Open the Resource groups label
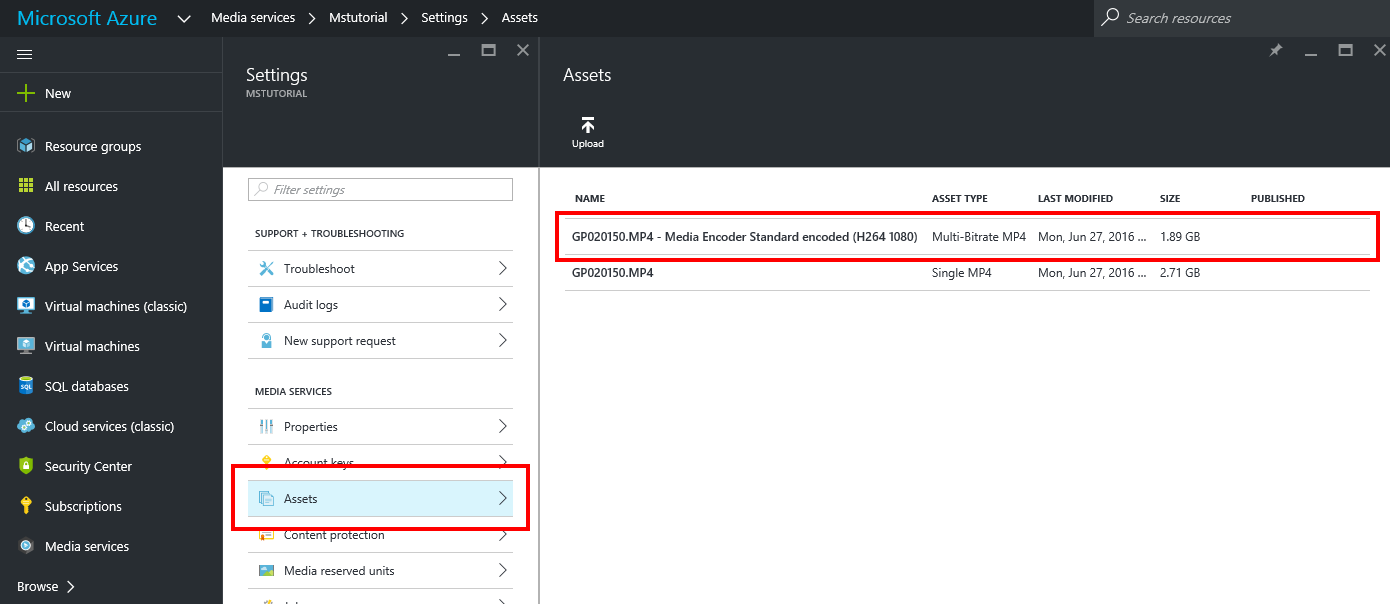The height and width of the screenshot is (604, 1390). (93, 146)
